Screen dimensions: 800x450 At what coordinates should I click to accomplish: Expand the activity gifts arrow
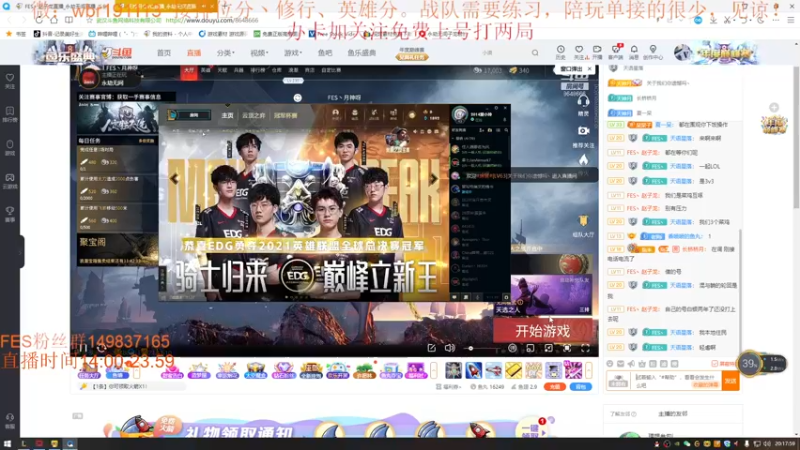coord(434,370)
